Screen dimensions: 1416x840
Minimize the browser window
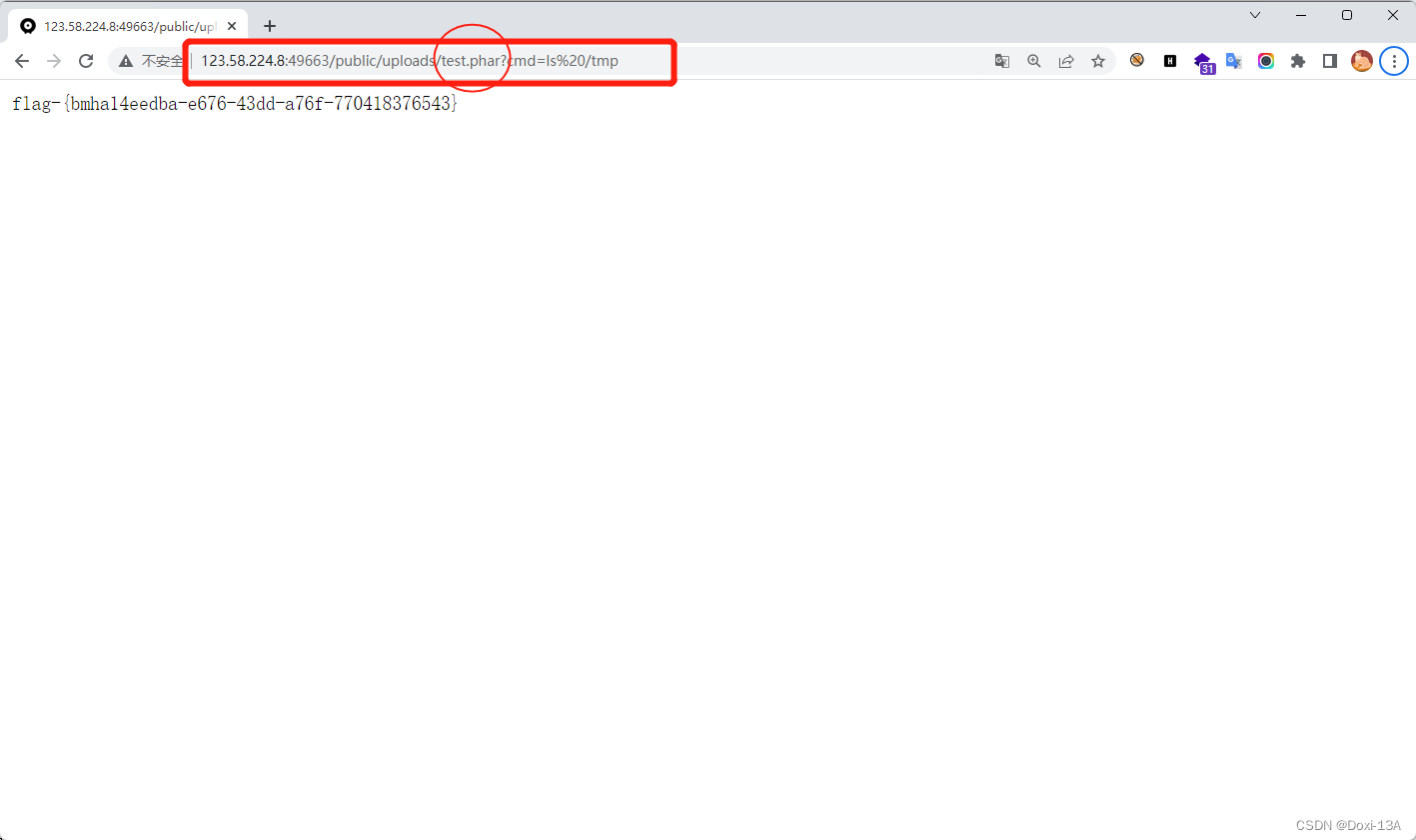pyautogui.click(x=1301, y=15)
